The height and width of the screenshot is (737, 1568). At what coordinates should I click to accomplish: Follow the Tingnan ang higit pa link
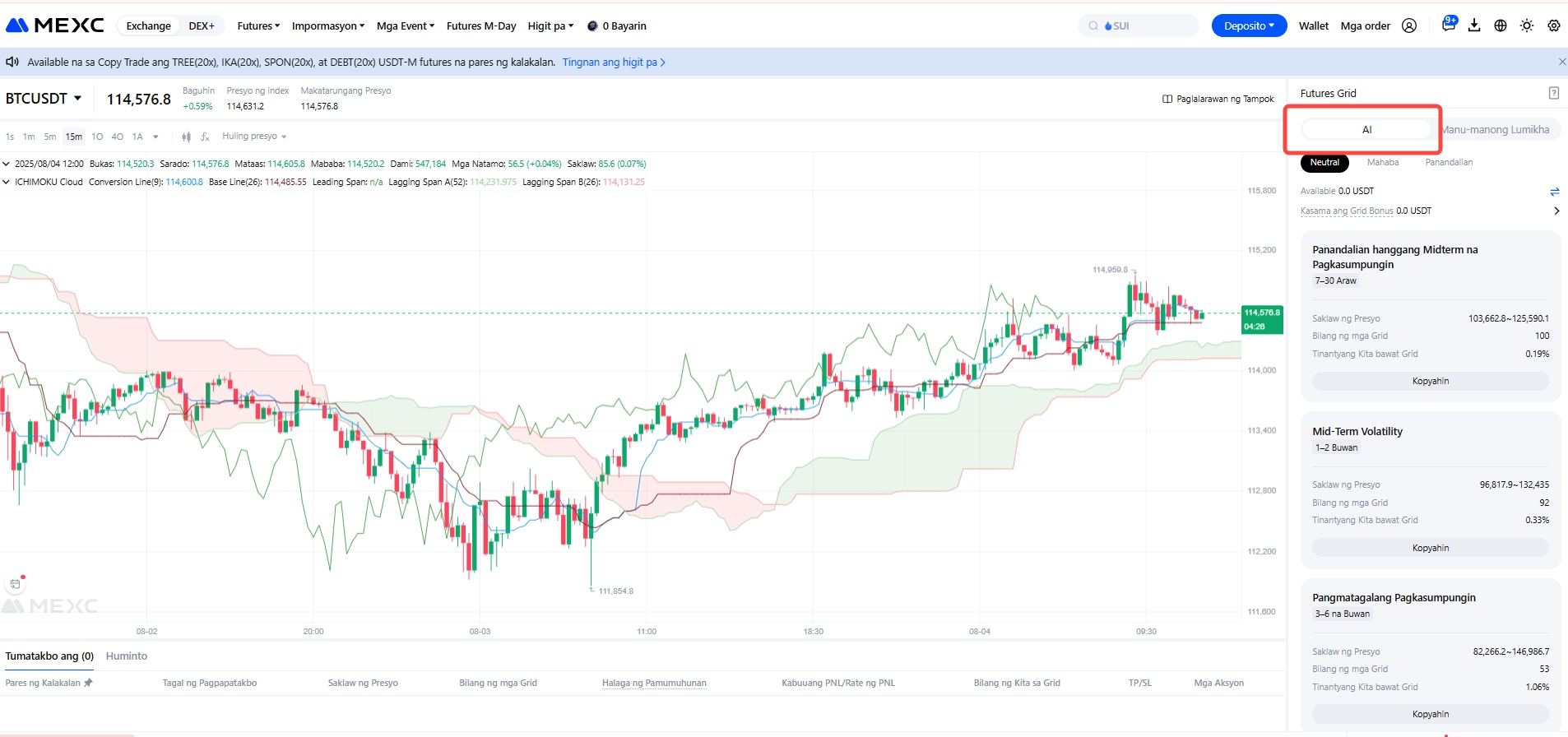tap(613, 62)
